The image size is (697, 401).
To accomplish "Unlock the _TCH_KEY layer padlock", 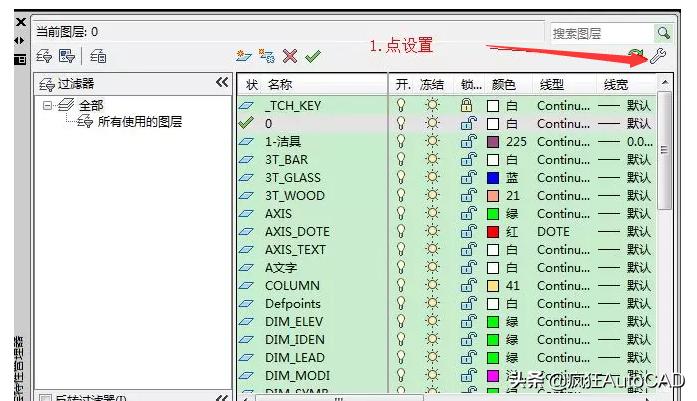I will coord(466,105).
